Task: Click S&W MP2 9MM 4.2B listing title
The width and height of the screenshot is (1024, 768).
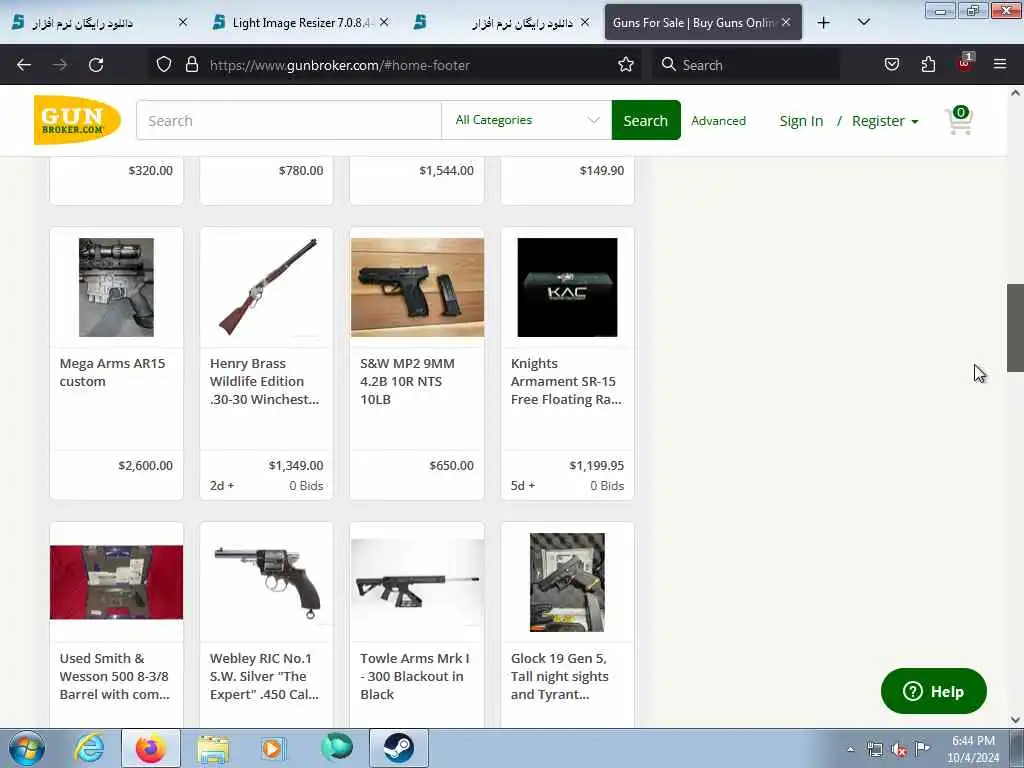Action: click(x=408, y=381)
